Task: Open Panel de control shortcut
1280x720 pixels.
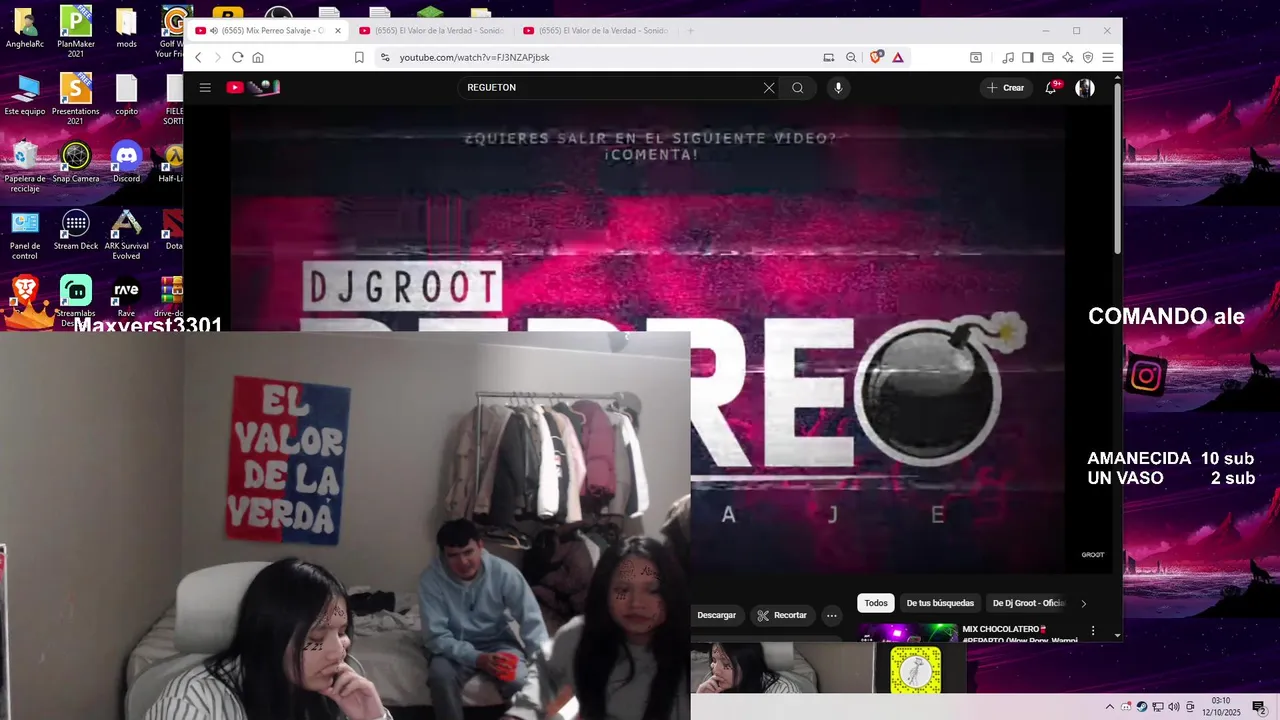Action: pos(25,234)
